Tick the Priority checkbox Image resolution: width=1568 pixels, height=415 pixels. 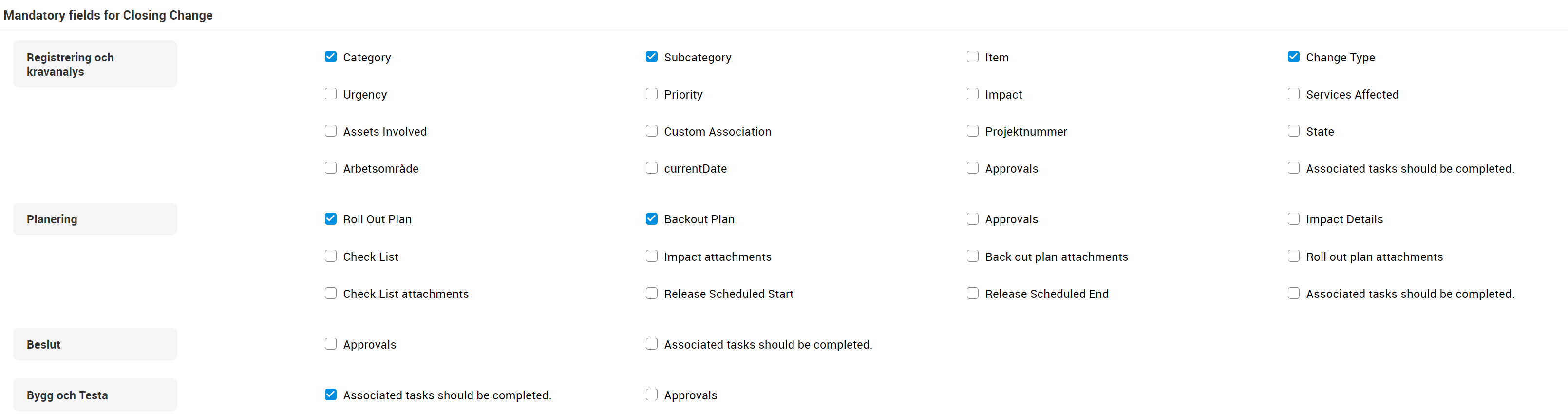pyautogui.click(x=651, y=94)
